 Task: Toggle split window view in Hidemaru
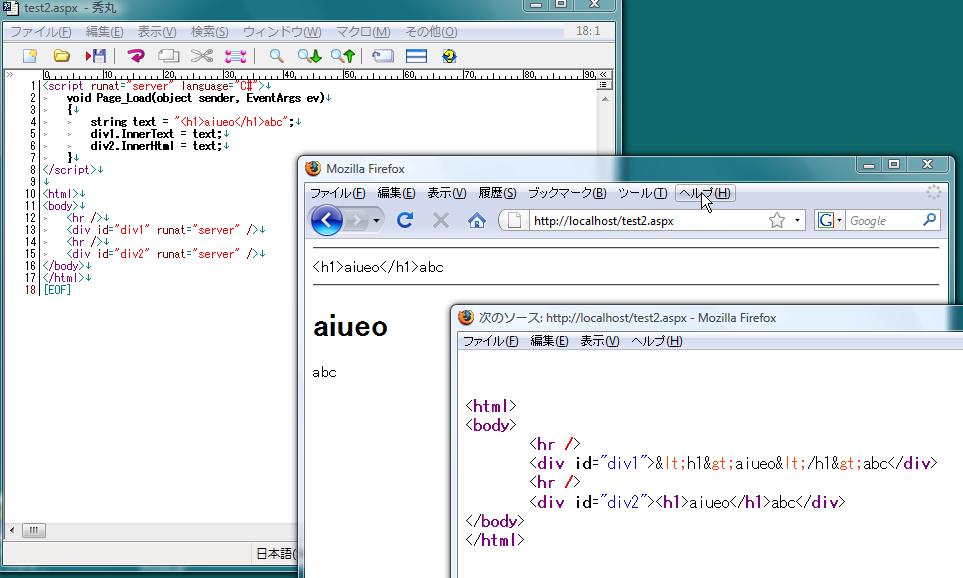click(x=416, y=57)
